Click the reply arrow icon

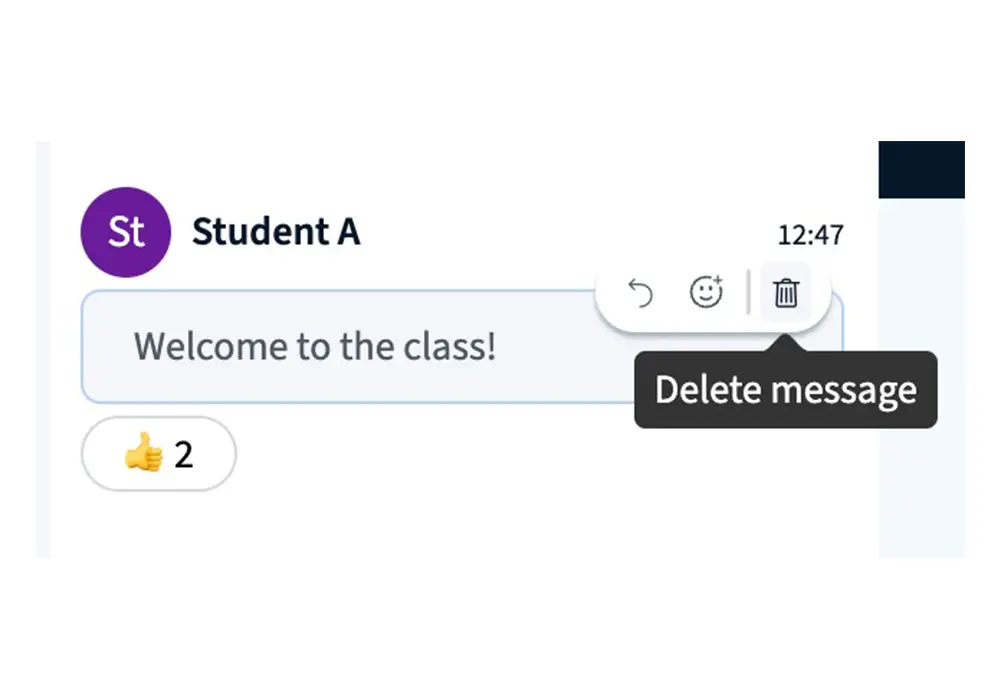click(x=640, y=293)
